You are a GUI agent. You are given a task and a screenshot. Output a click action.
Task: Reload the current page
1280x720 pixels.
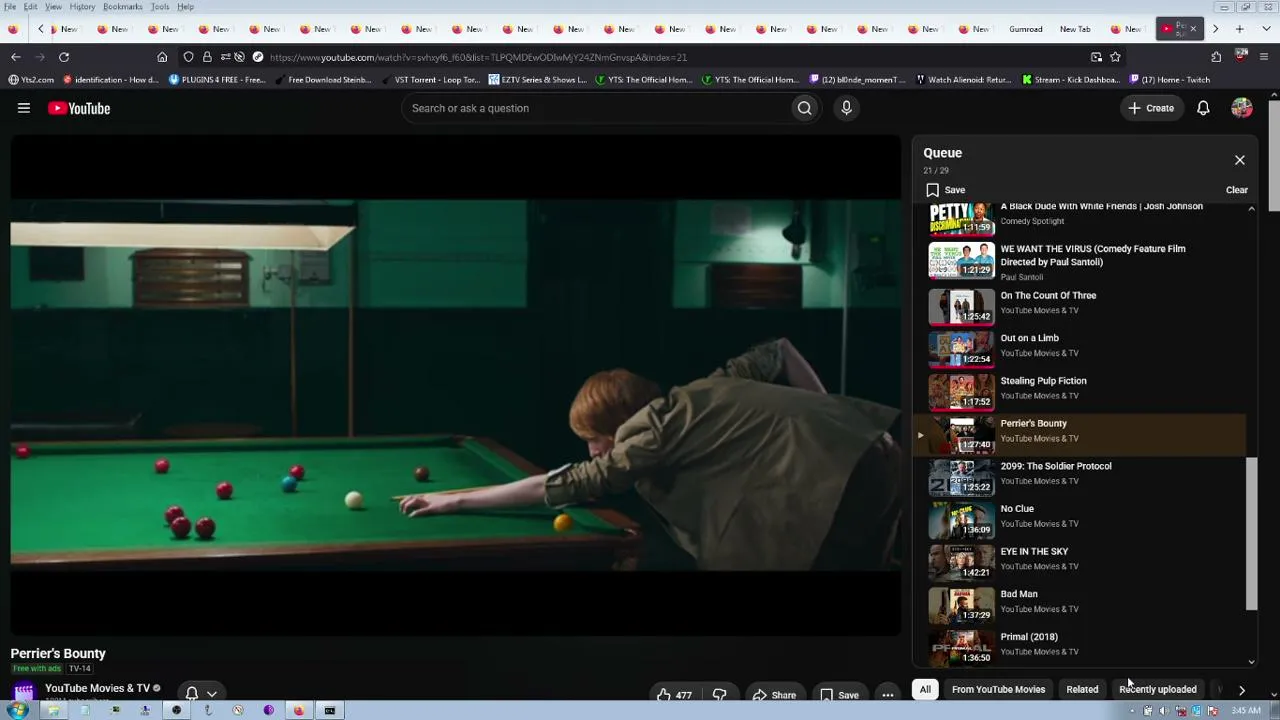point(64,57)
